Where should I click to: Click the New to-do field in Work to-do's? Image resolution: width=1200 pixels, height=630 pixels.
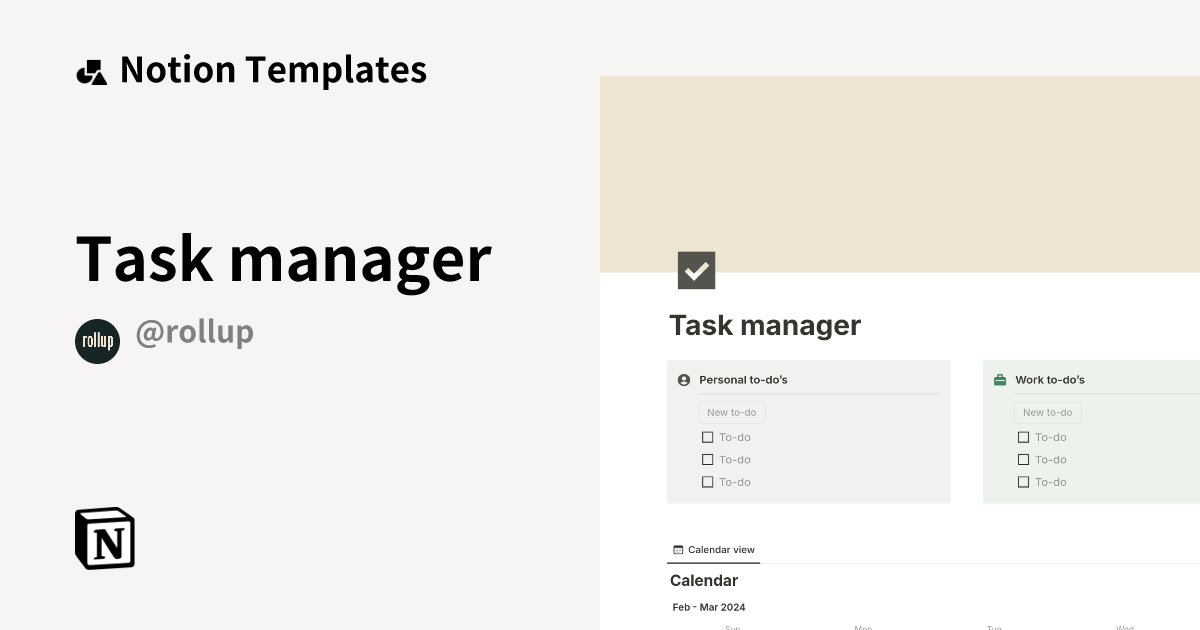[1047, 412]
